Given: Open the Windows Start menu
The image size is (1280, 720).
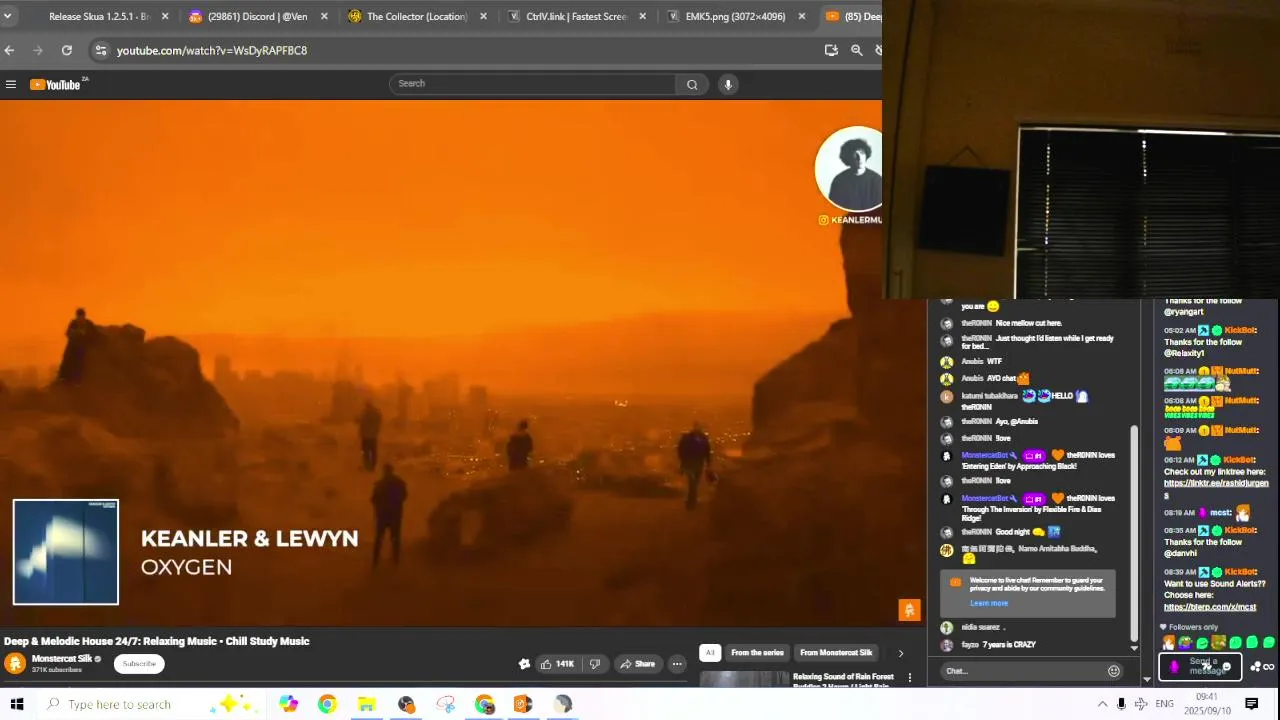Looking at the screenshot, I should (x=17, y=704).
